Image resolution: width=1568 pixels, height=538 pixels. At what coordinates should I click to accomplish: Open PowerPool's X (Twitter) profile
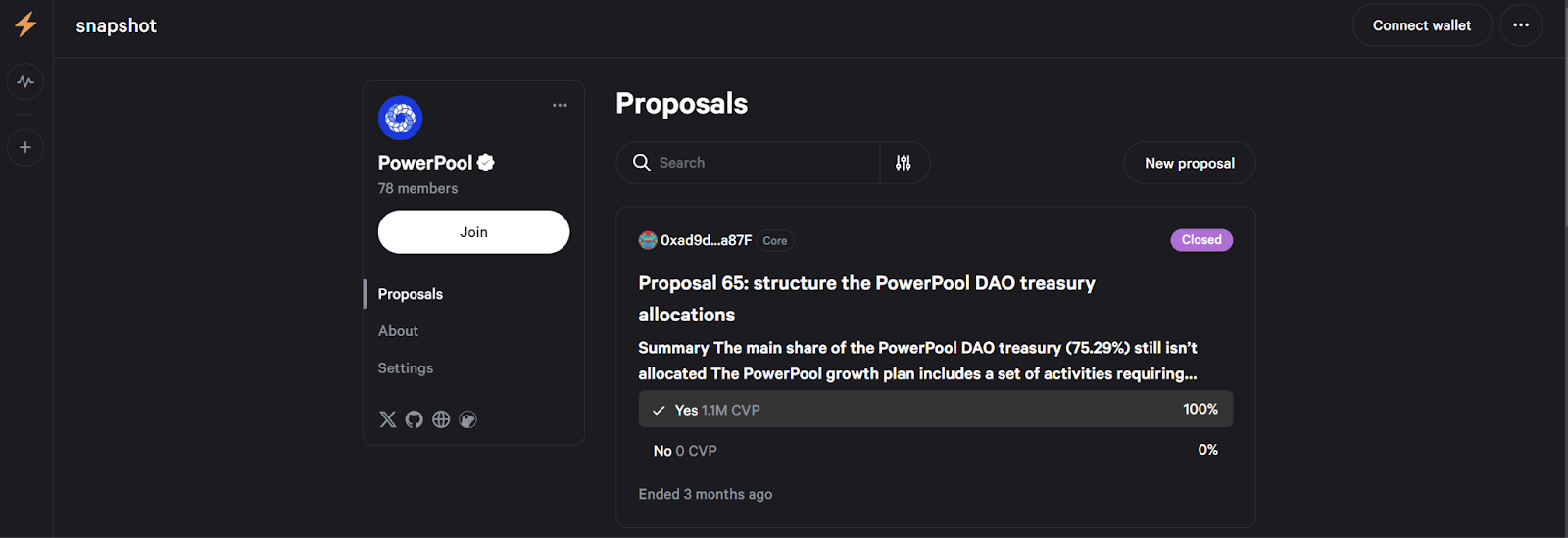pyautogui.click(x=388, y=419)
